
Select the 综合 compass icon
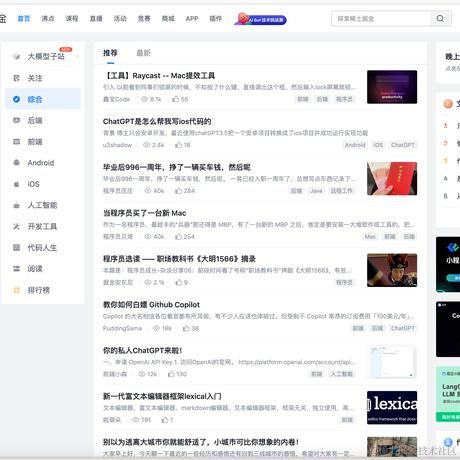[x=16, y=99]
